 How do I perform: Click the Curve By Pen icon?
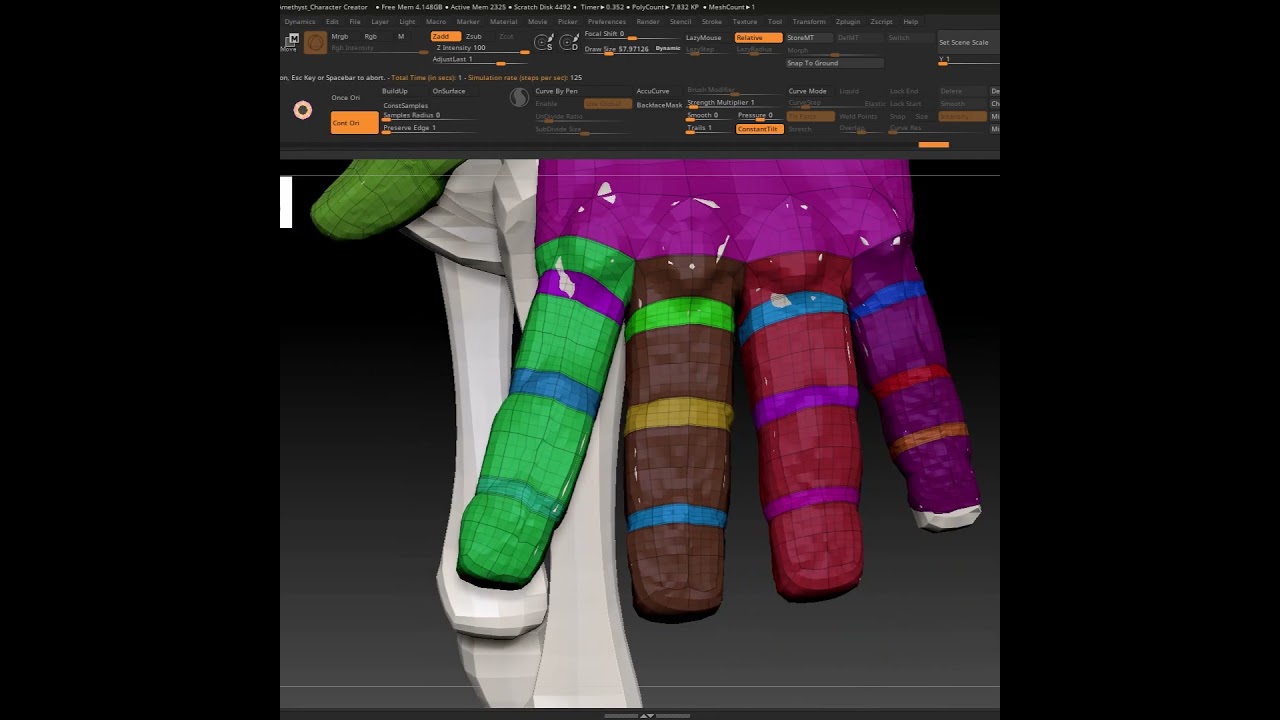[x=519, y=97]
